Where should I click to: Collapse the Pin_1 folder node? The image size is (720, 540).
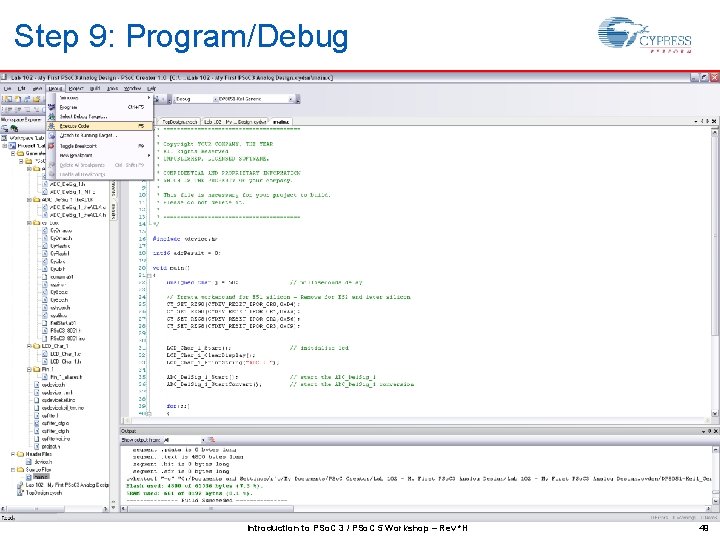(x=29, y=369)
